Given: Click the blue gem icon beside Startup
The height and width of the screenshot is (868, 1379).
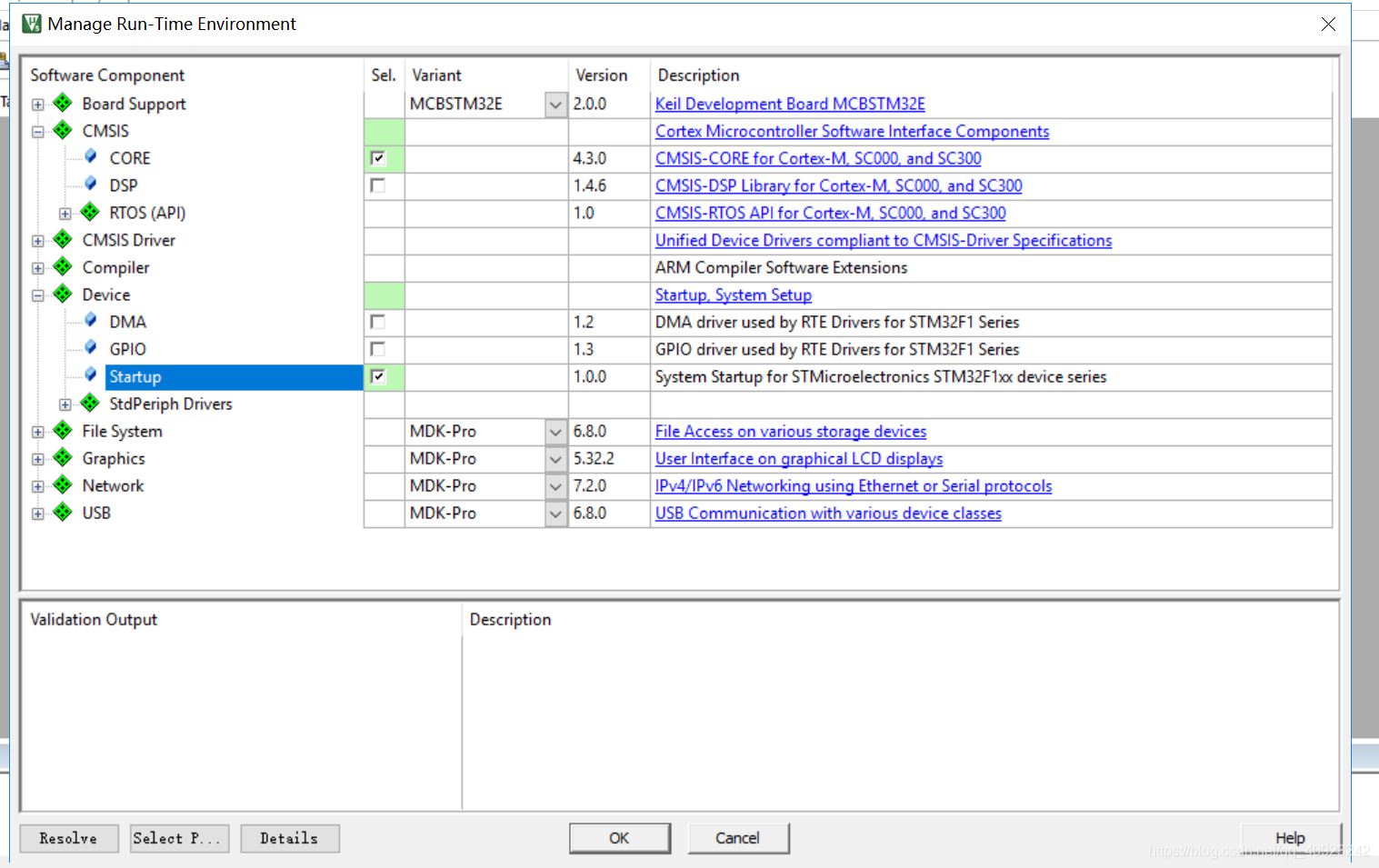Looking at the screenshot, I should pos(91,374).
